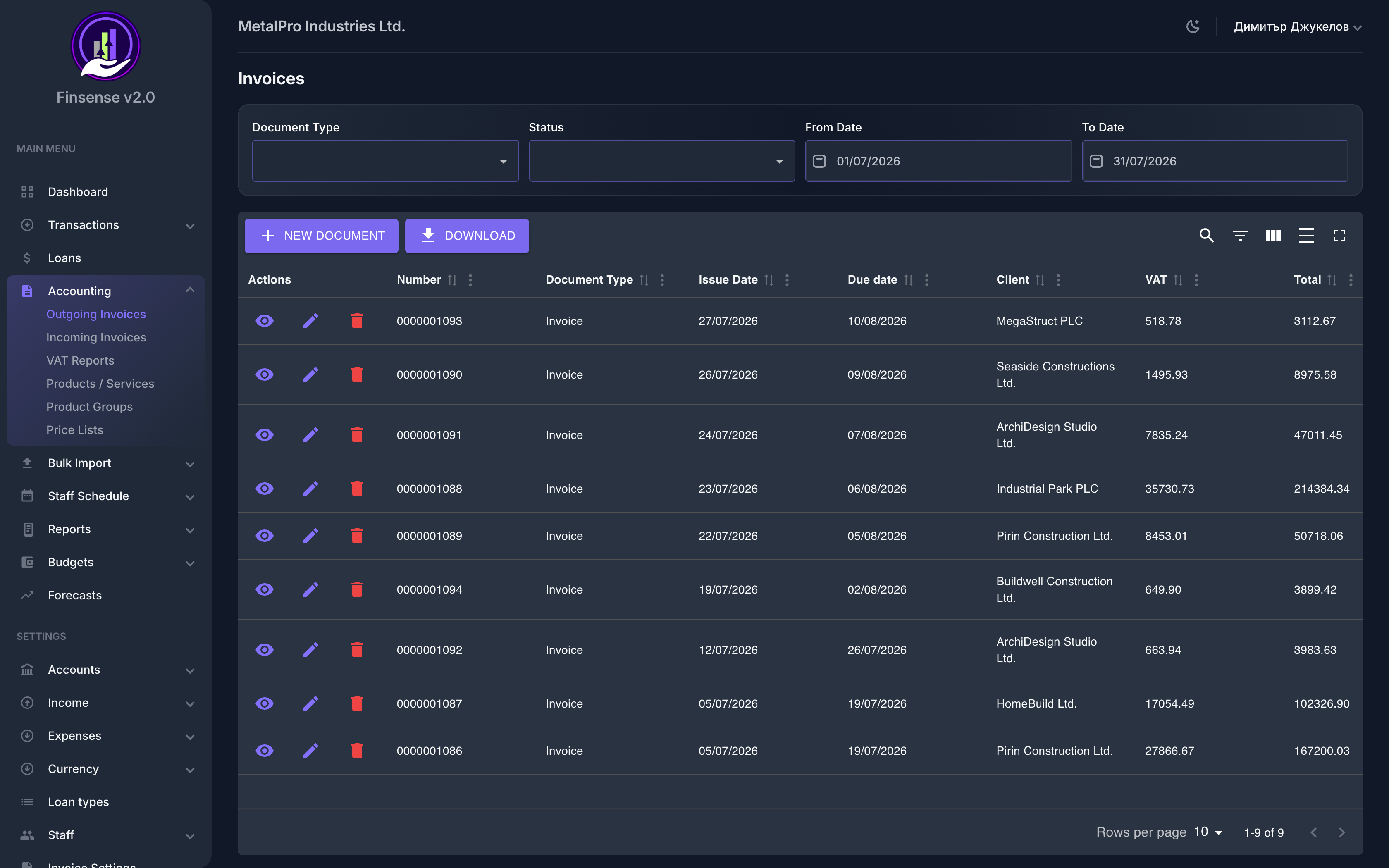The height and width of the screenshot is (868, 1389).
Task: Expand Staff Schedule menu
Action: [105, 496]
